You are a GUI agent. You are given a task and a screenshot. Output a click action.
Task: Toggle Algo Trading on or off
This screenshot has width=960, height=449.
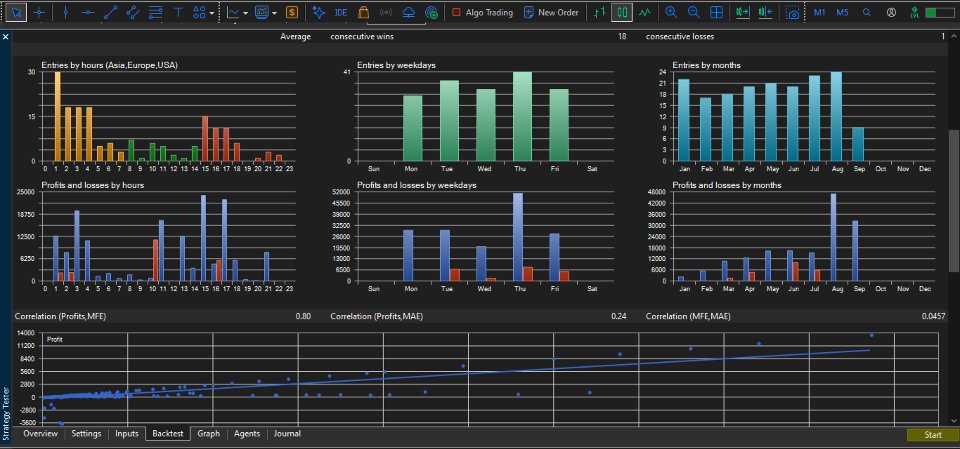(x=482, y=12)
